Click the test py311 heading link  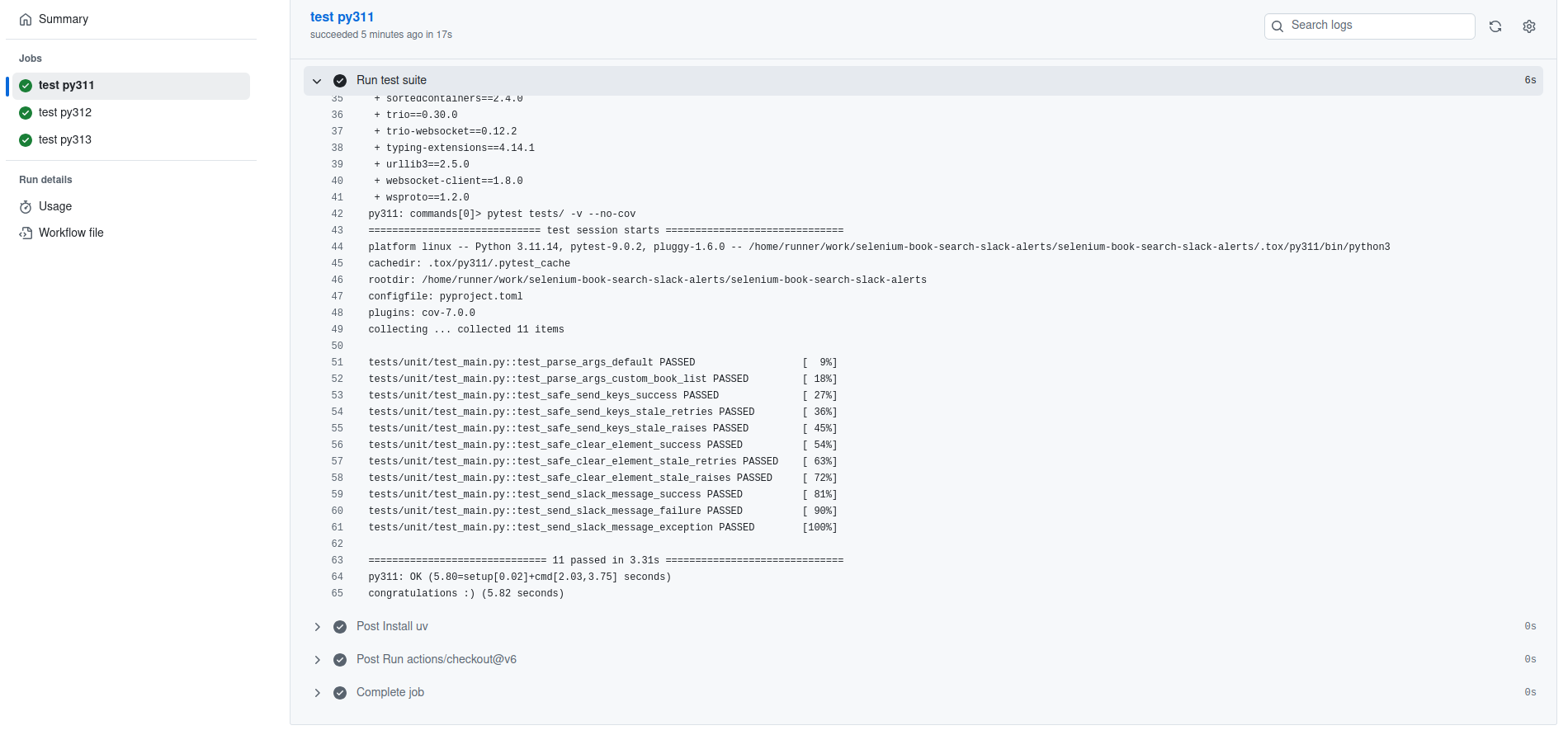[342, 17]
